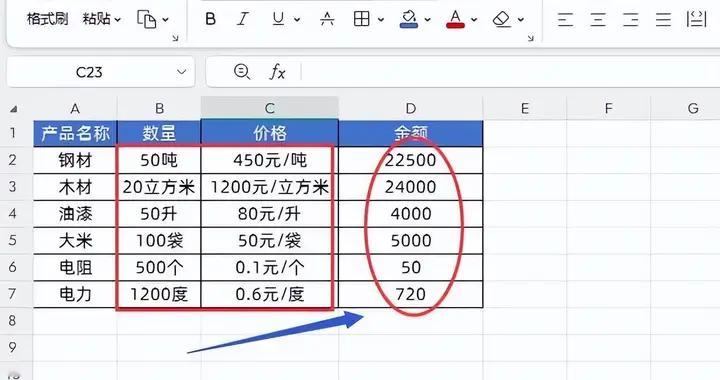Image resolution: width=720 pixels, height=380 pixels.
Task: Select column C header
Action: pyautogui.click(x=270, y=108)
